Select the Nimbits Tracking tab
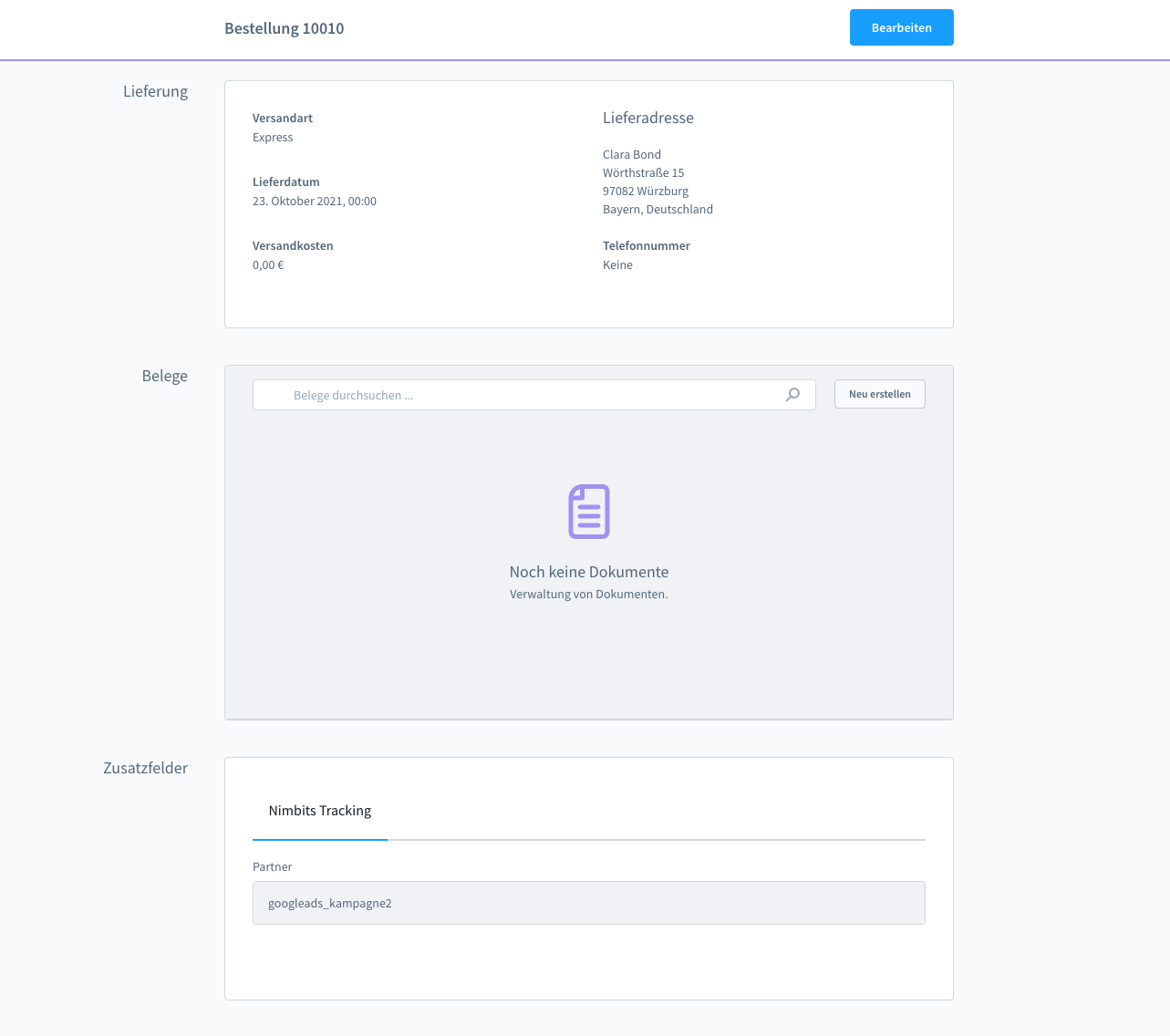The width and height of the screenshot is (1170, 1036). pyautogui.click(x=320, y=811)
